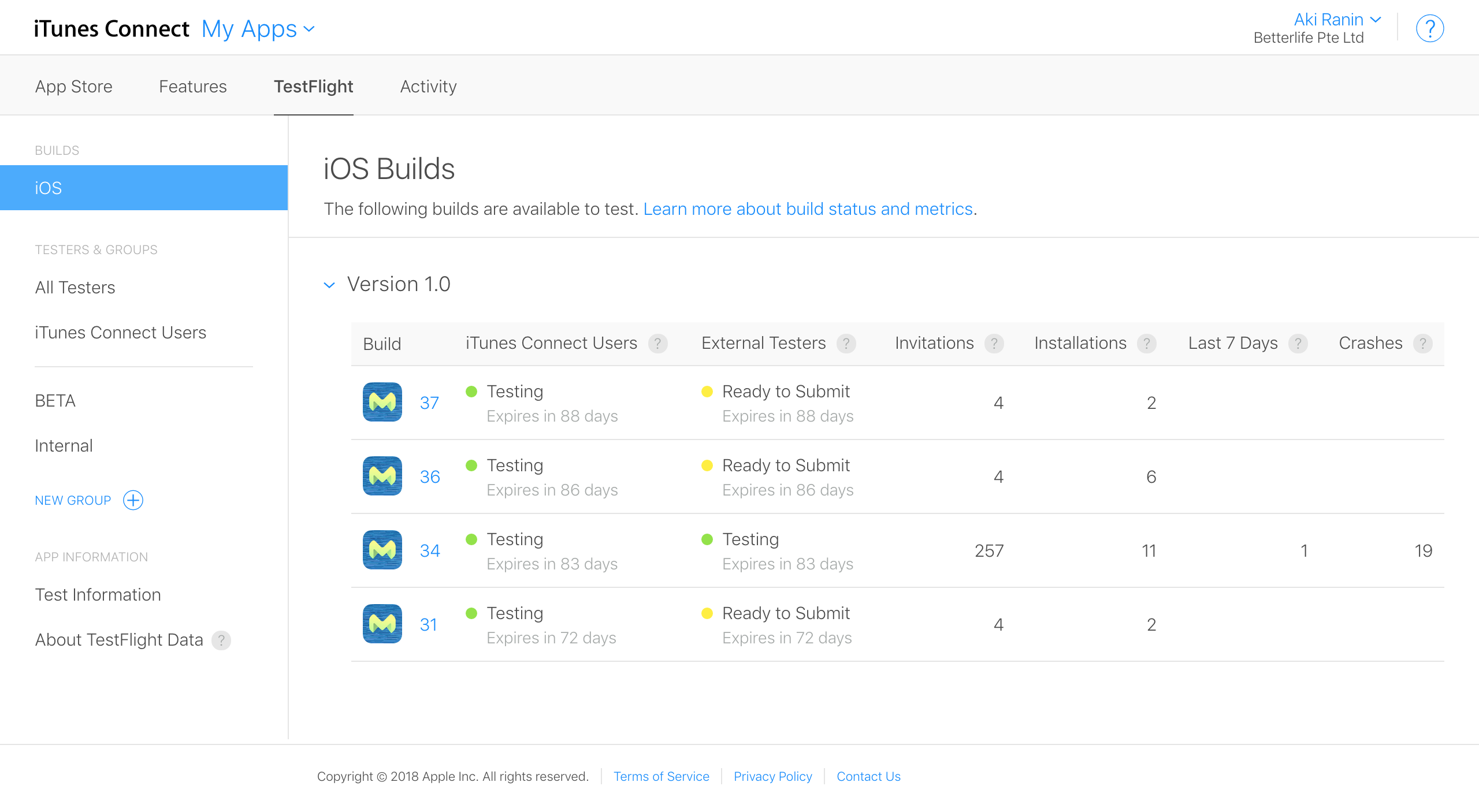Click the 6 installations value for build 36
Image resolution: width=1479 pixels, height=812 pixels.
click(x=1151, y=476)
